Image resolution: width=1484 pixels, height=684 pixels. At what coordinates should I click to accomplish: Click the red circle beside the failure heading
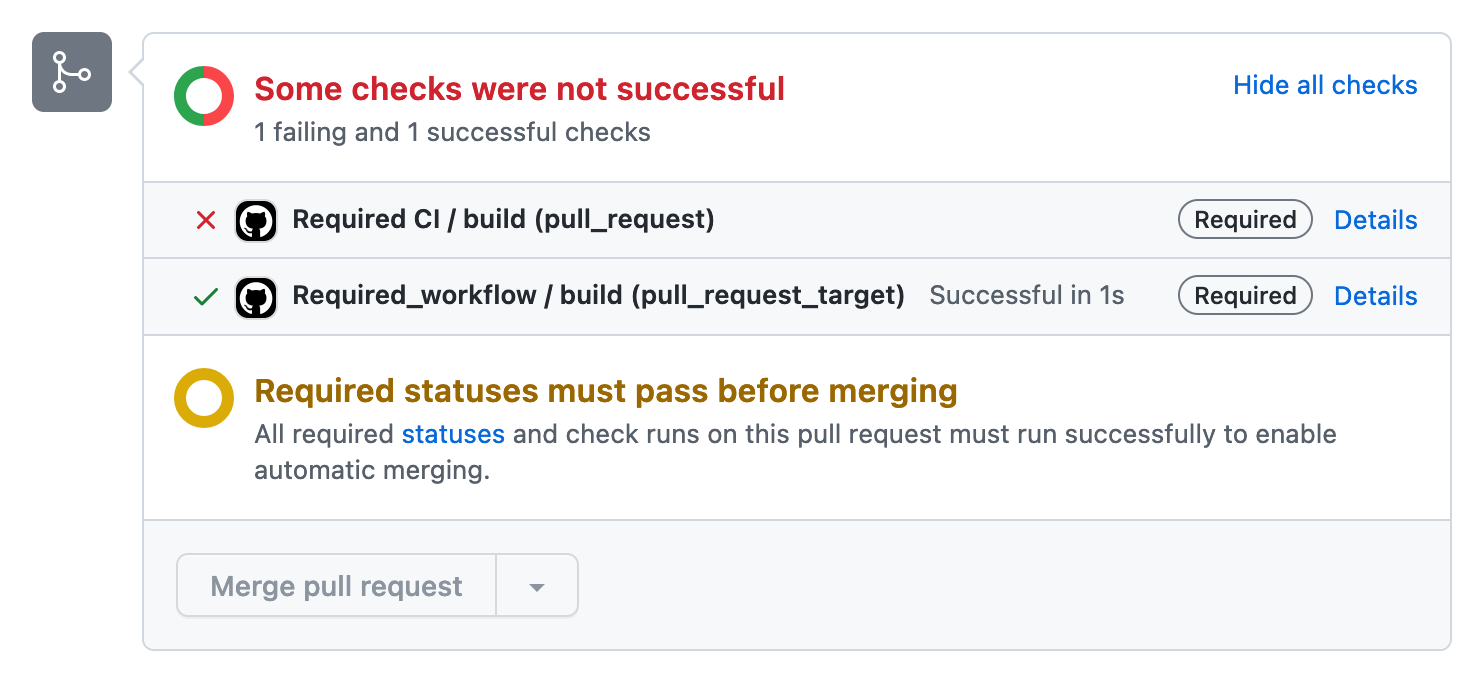[204, 96]
